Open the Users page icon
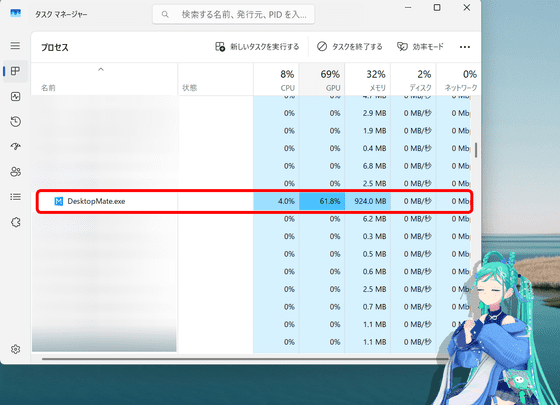This screenshot has width=560, height=405. click(15, 172)
